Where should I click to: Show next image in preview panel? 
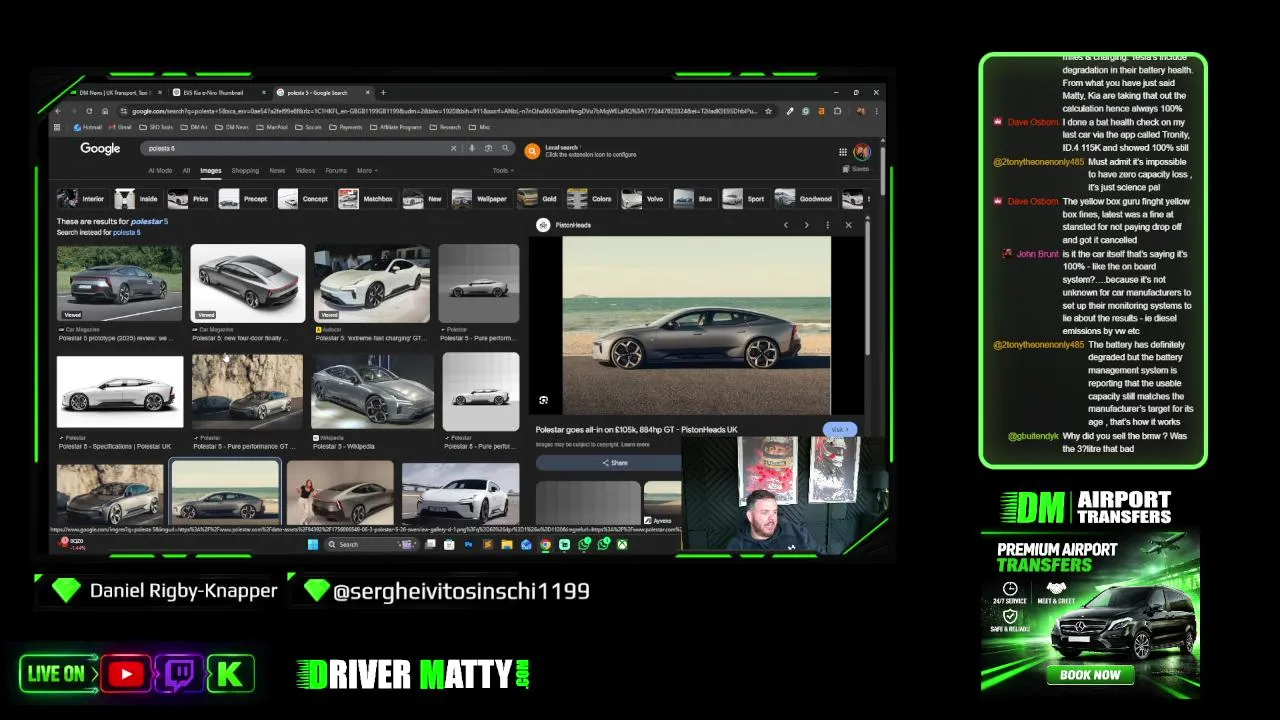point(806,225)
